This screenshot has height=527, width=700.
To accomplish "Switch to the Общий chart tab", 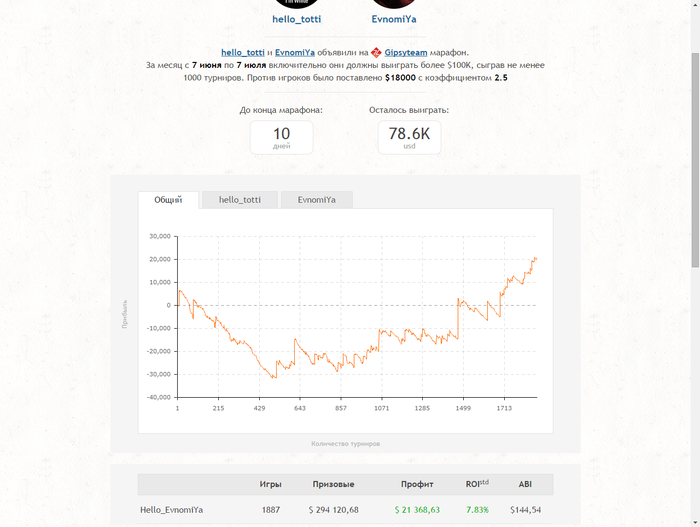I will coord(168,200).
